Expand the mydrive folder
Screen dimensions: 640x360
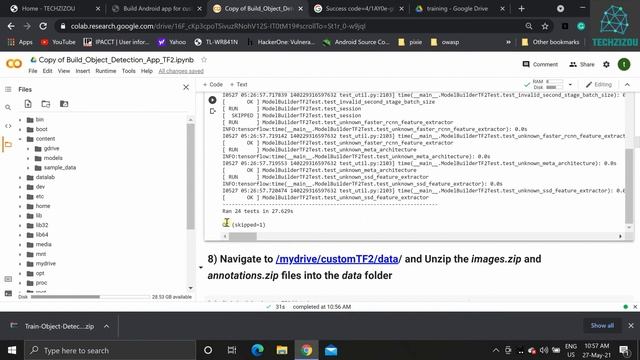(x=20, y=264)
